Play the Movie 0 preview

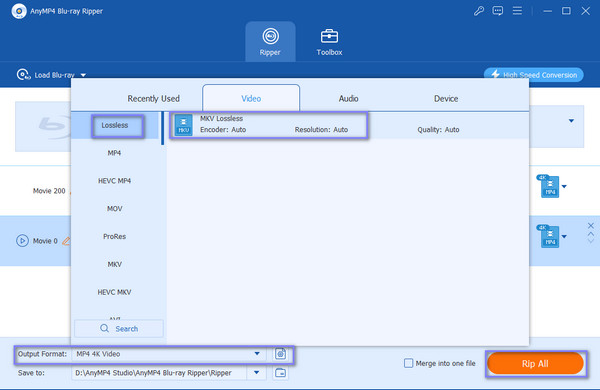(x=22, y=241)
